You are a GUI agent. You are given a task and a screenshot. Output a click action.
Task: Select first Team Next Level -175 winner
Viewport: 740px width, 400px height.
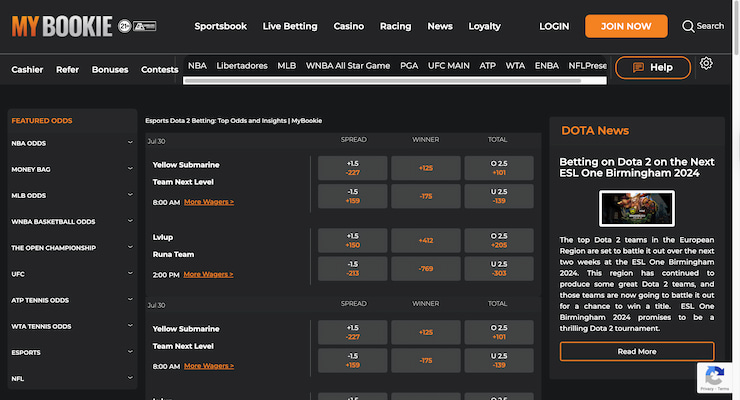point(426,196)
